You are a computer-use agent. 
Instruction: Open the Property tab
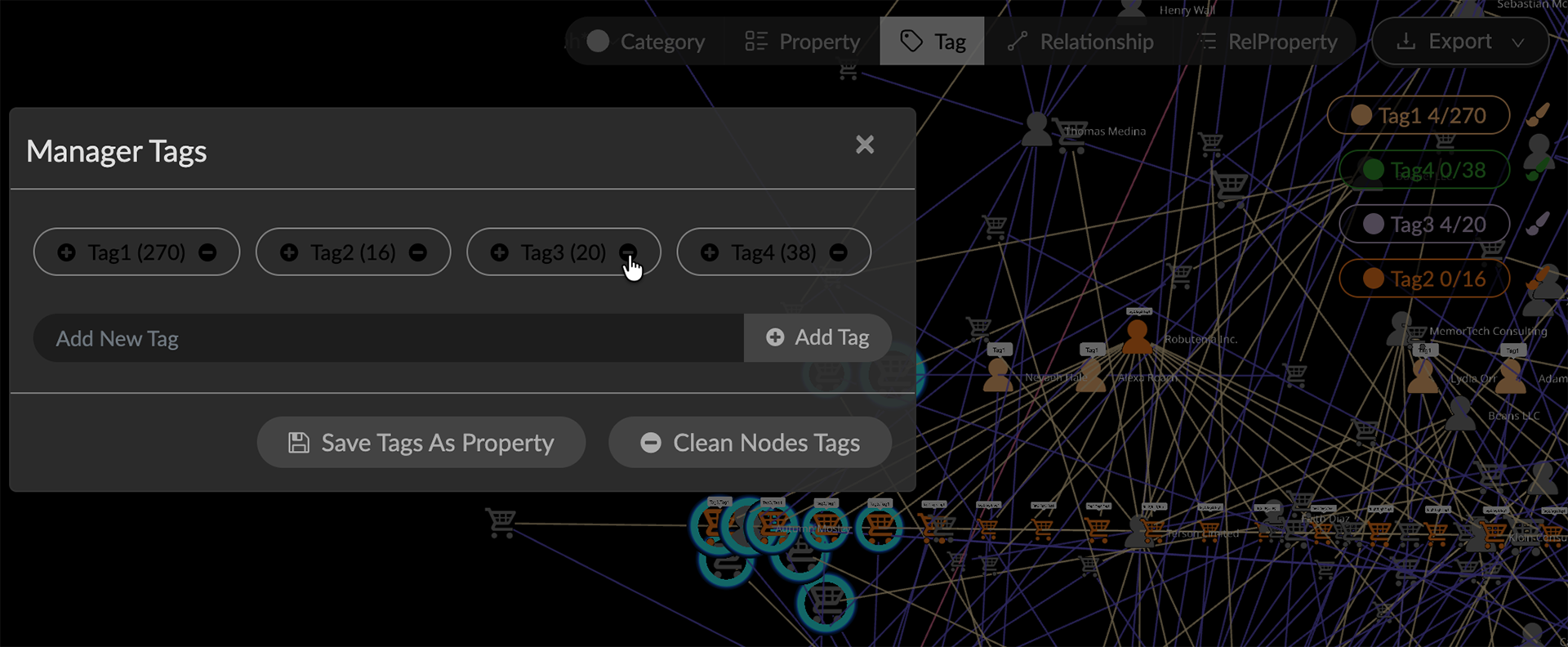click(802, 42)
